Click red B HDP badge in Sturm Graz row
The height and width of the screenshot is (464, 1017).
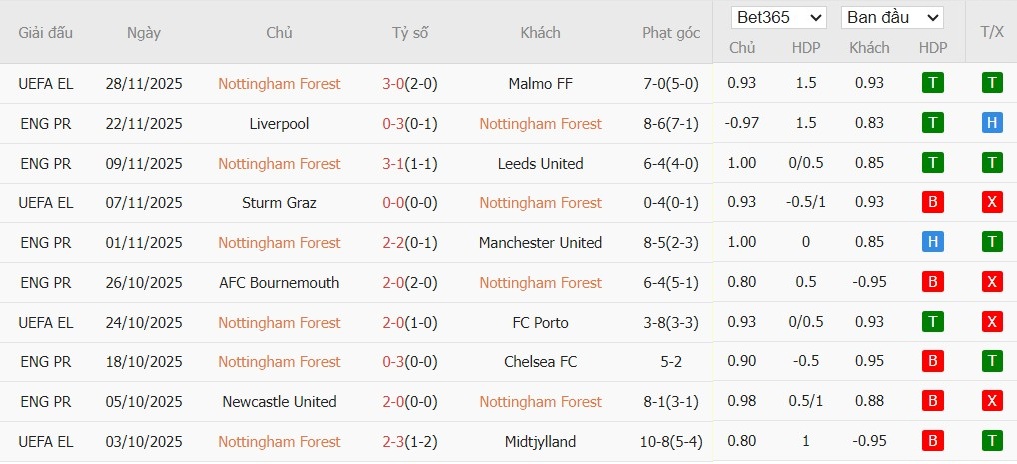932,203
